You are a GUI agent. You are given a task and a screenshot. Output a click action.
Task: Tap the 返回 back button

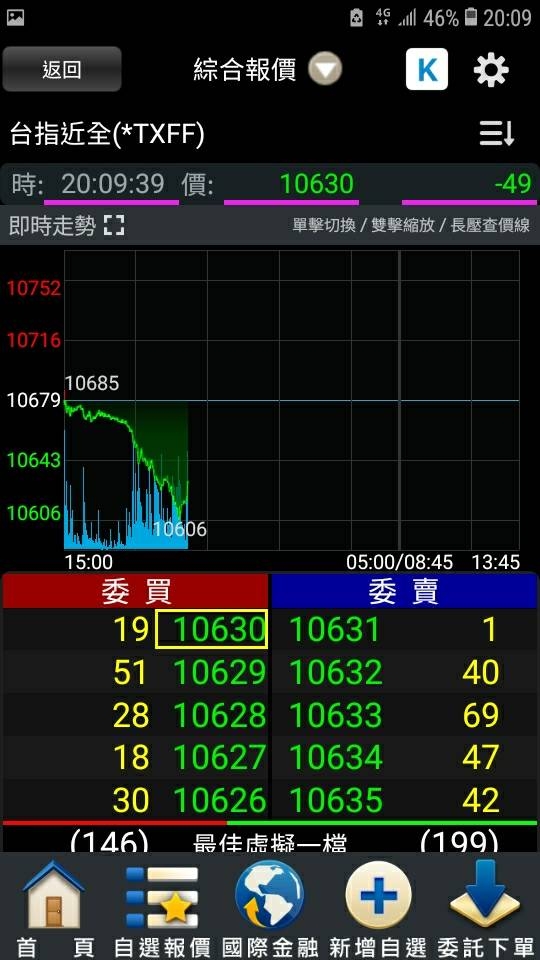pyautogui.click(x=62, y=69)
